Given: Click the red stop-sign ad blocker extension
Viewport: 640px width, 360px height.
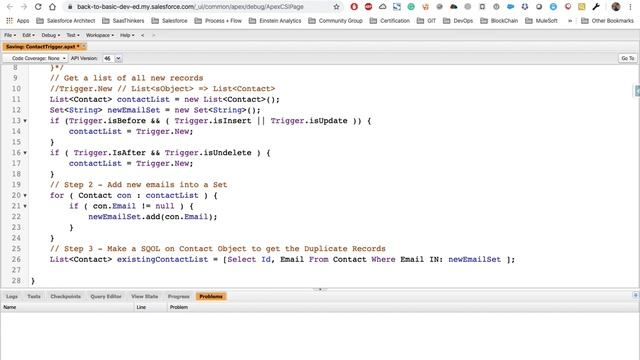Looking at the screenshot, I should (368, 7).
